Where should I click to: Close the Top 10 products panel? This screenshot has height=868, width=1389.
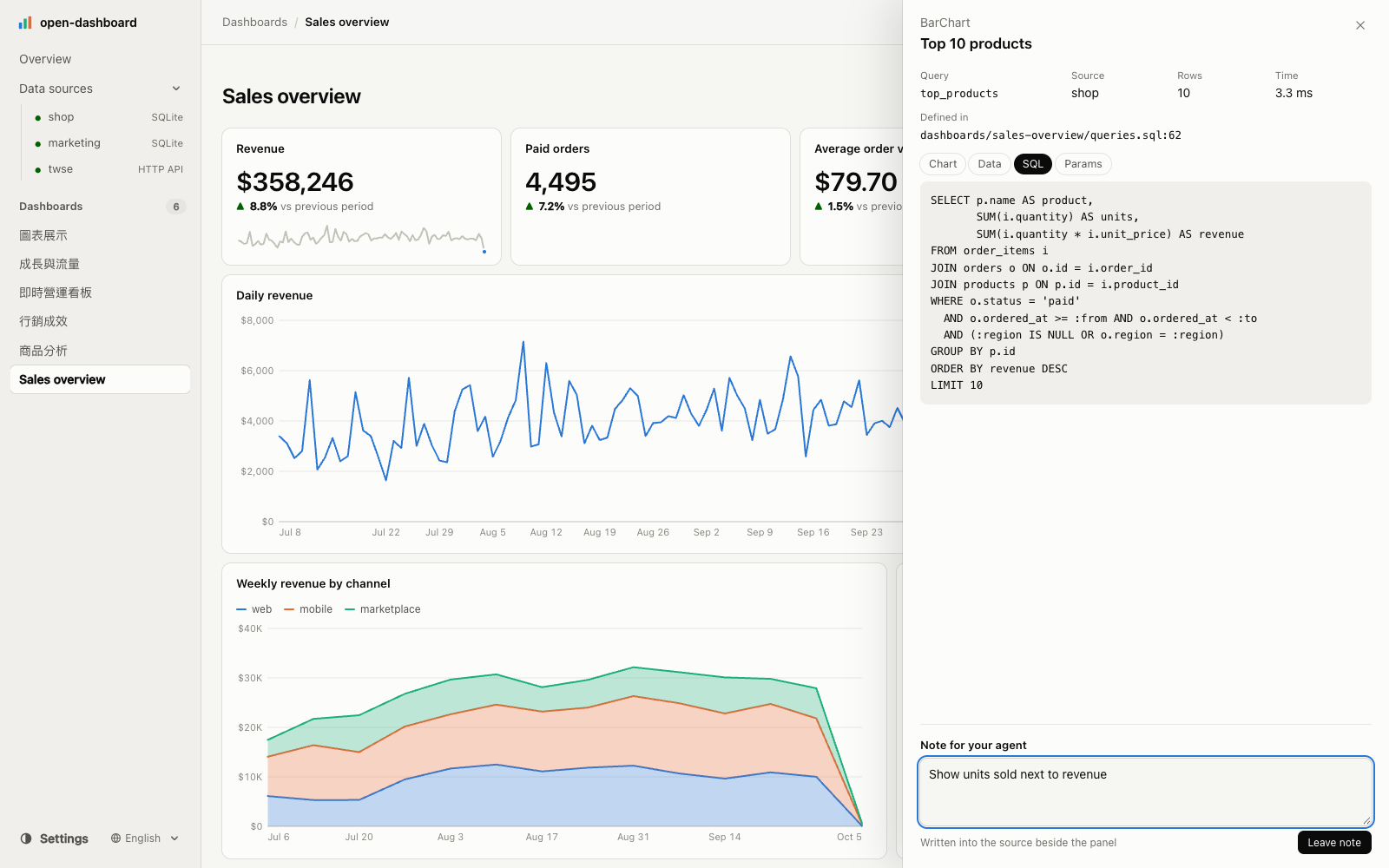pos(1360,25)
